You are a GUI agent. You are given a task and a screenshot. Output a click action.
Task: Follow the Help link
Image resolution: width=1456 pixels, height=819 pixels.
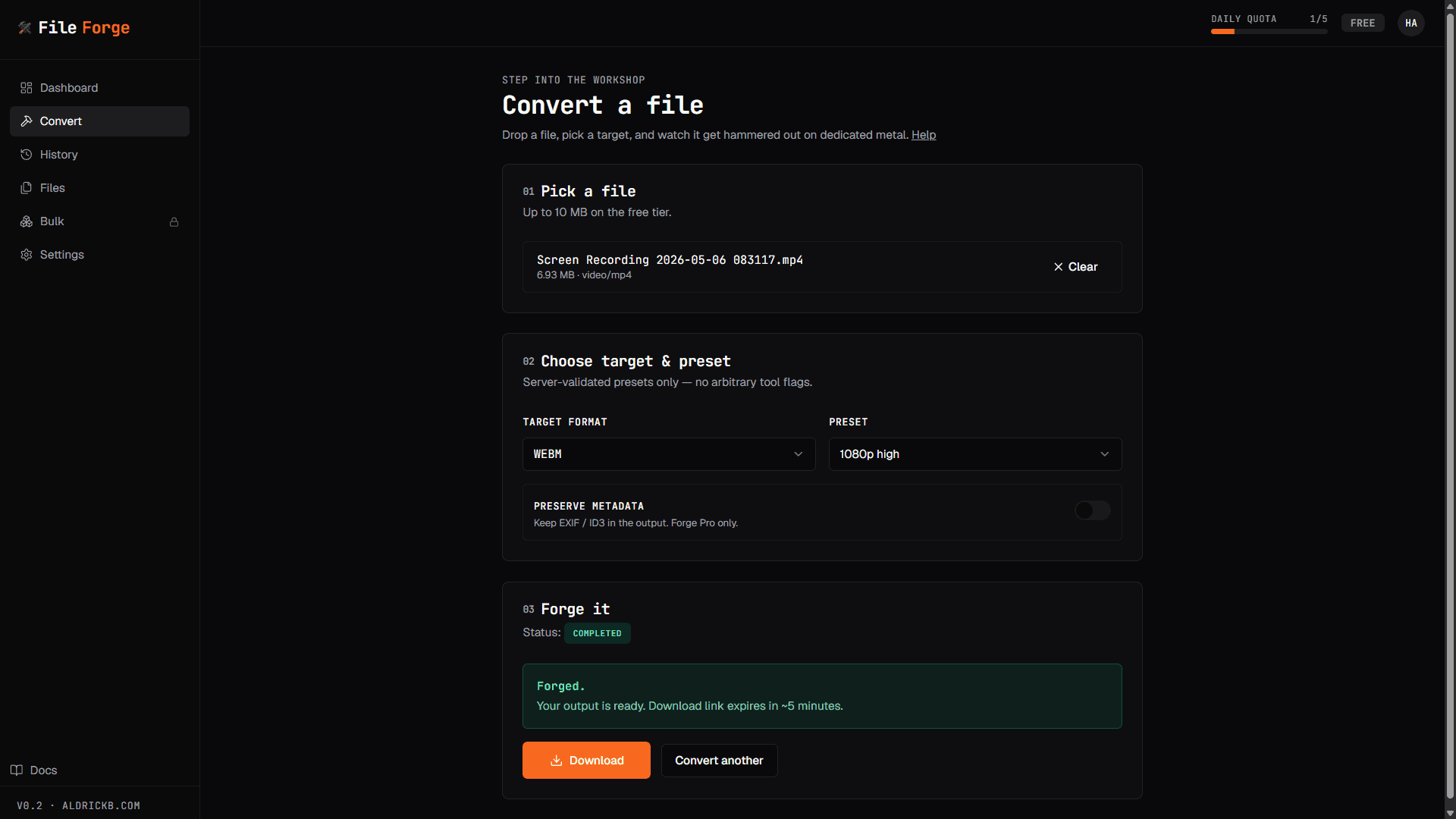coord(924,135)
